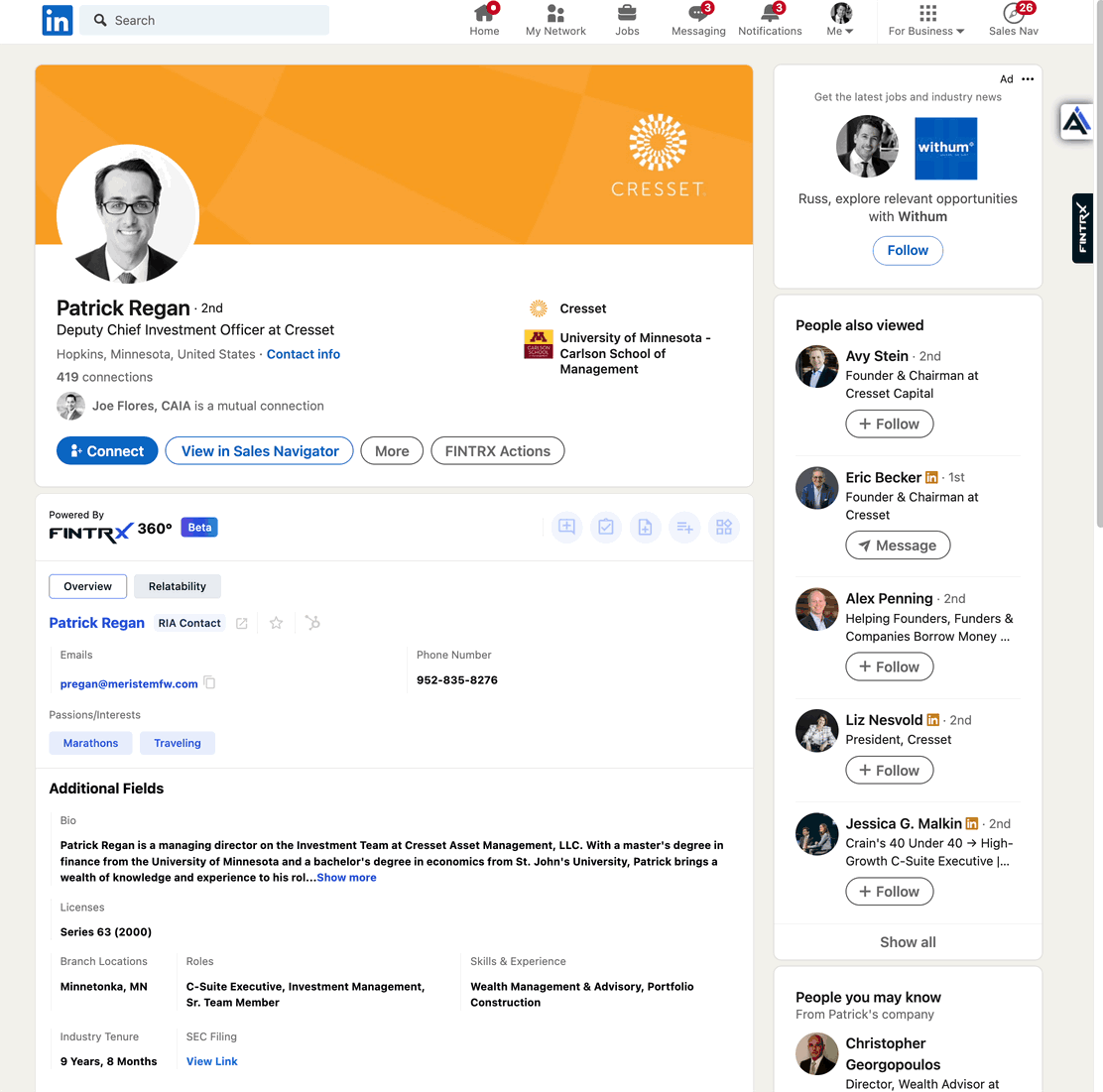This screenshot has height=1092, width=1103.
Task: Expand bio with Show more
Action: 346,878
